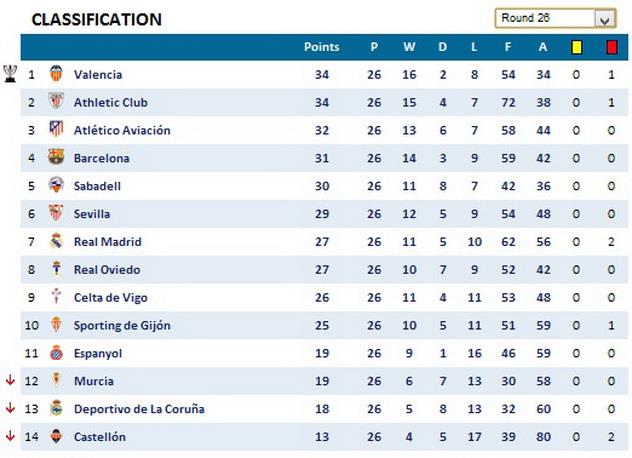Click the red relegation arrow beside Castellón
This screenshot has width=632, height=458.
pyautogui.click(x=10, y=436)
